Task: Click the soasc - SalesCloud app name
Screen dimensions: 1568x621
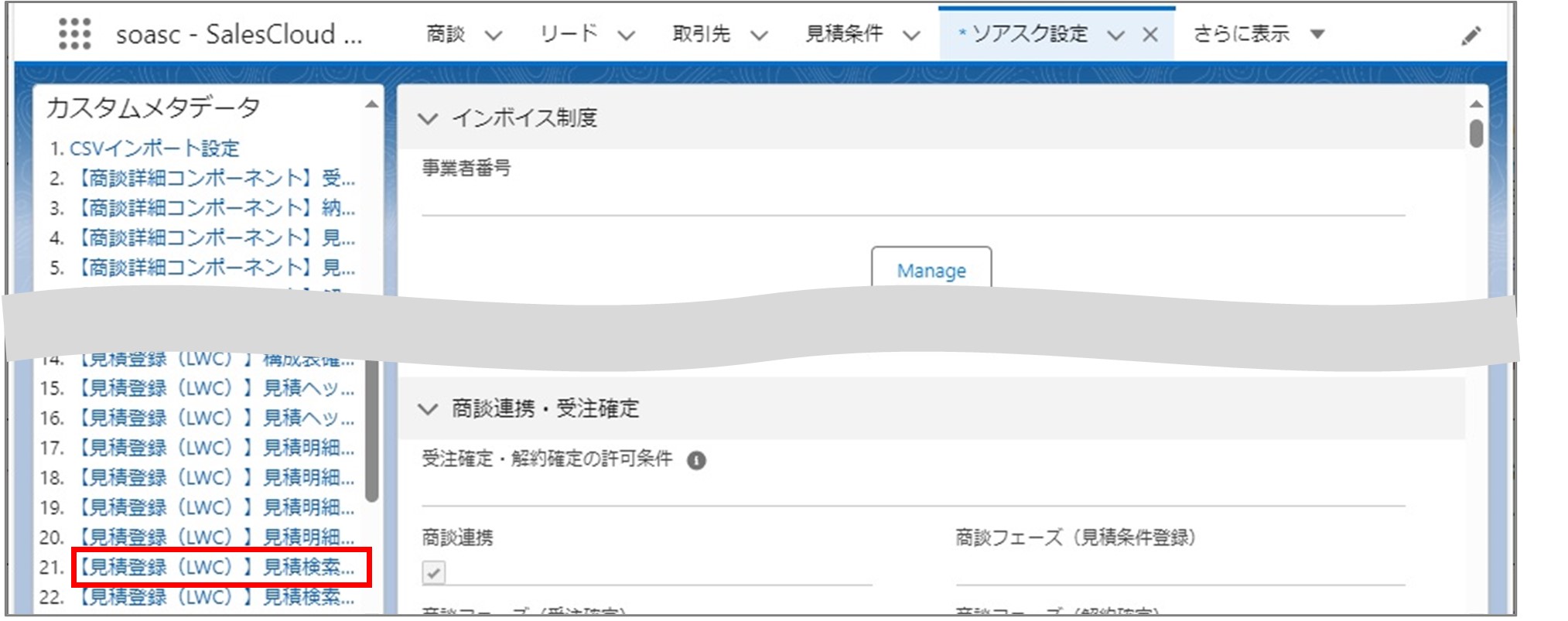Action: (239, 35)
